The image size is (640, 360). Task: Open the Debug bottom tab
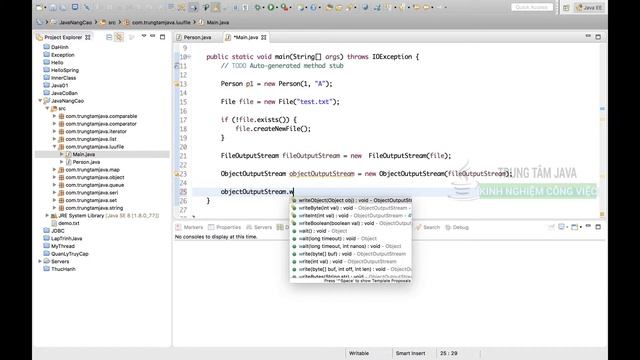(457, 227)
